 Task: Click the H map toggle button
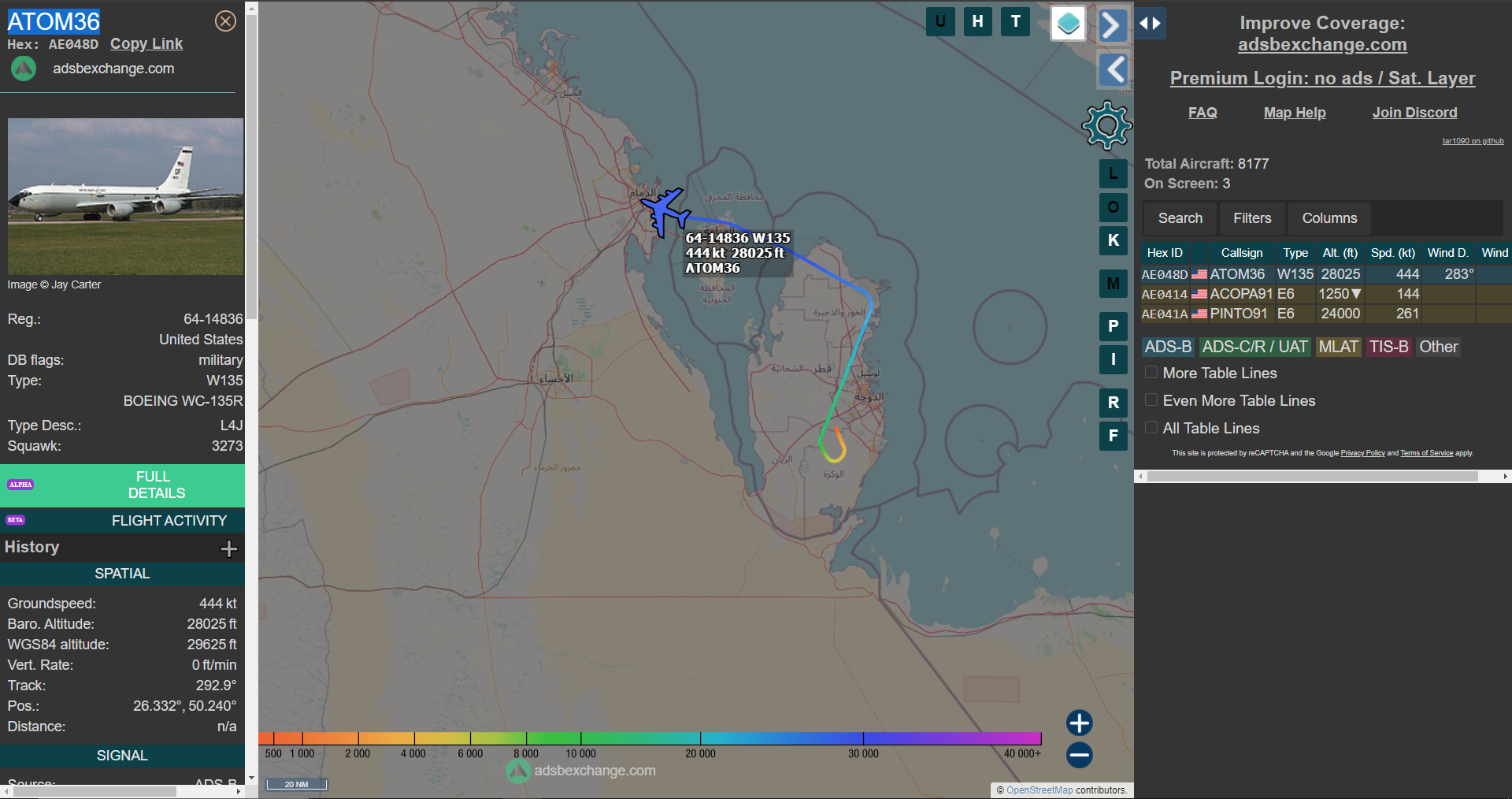click(x=977, y=21)
